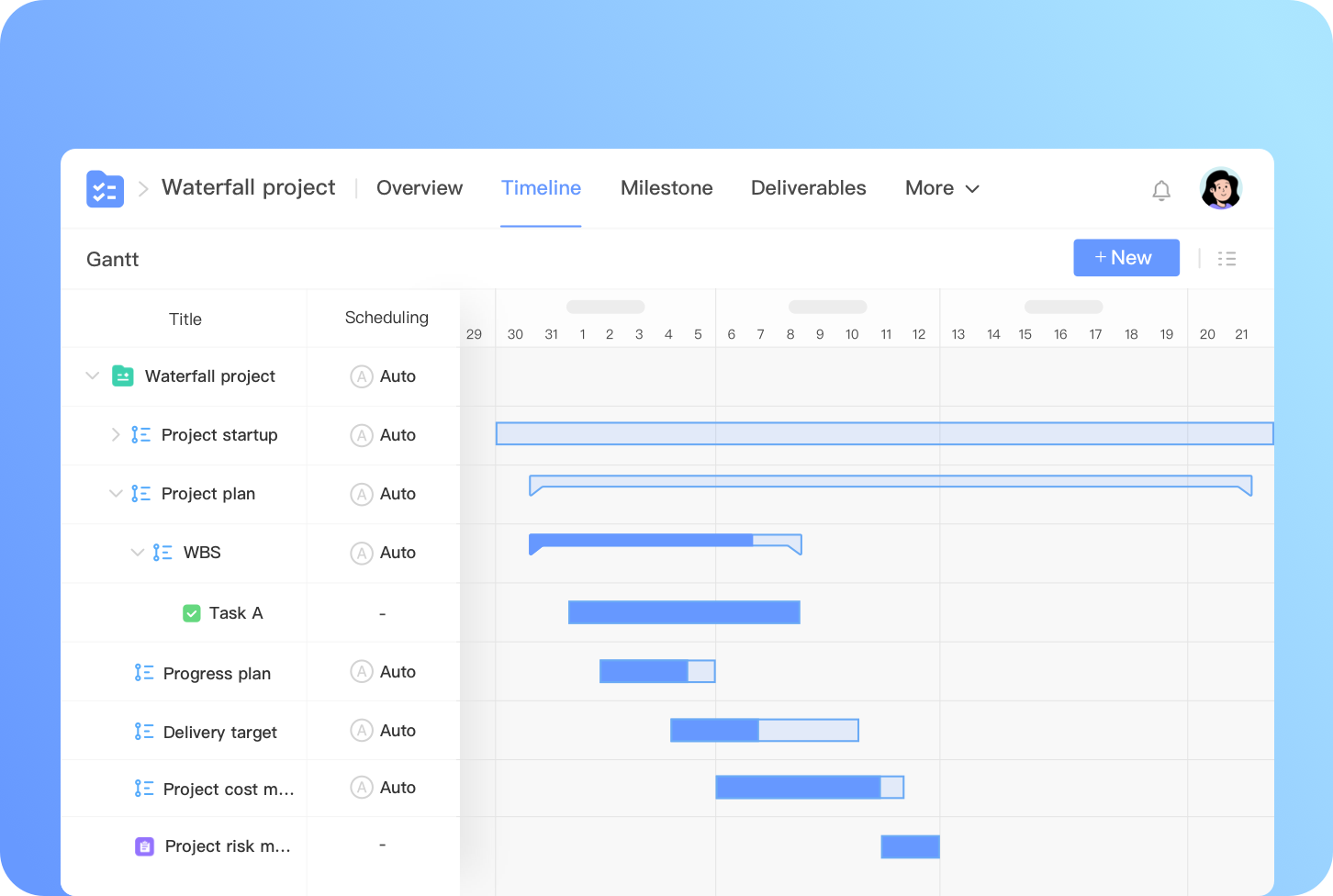The height and width of the screenshot is (896, 1333).
Task: Click the list view icon beside New button
Action: [x=1227, y=258]
